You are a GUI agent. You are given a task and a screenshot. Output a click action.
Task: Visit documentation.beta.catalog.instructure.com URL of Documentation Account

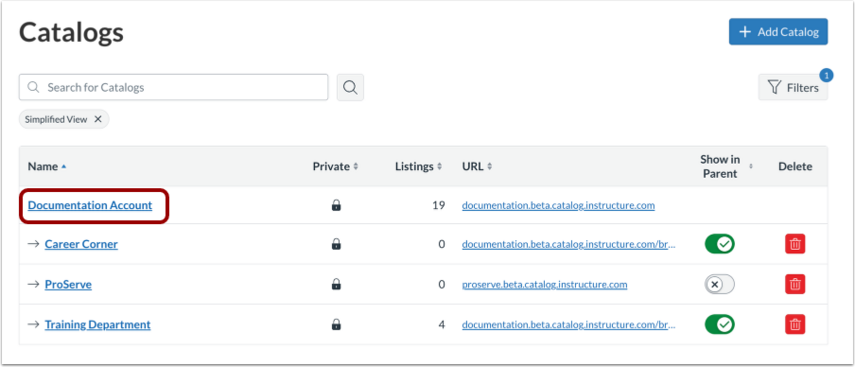pyautogui.click(x=558, y=206)
